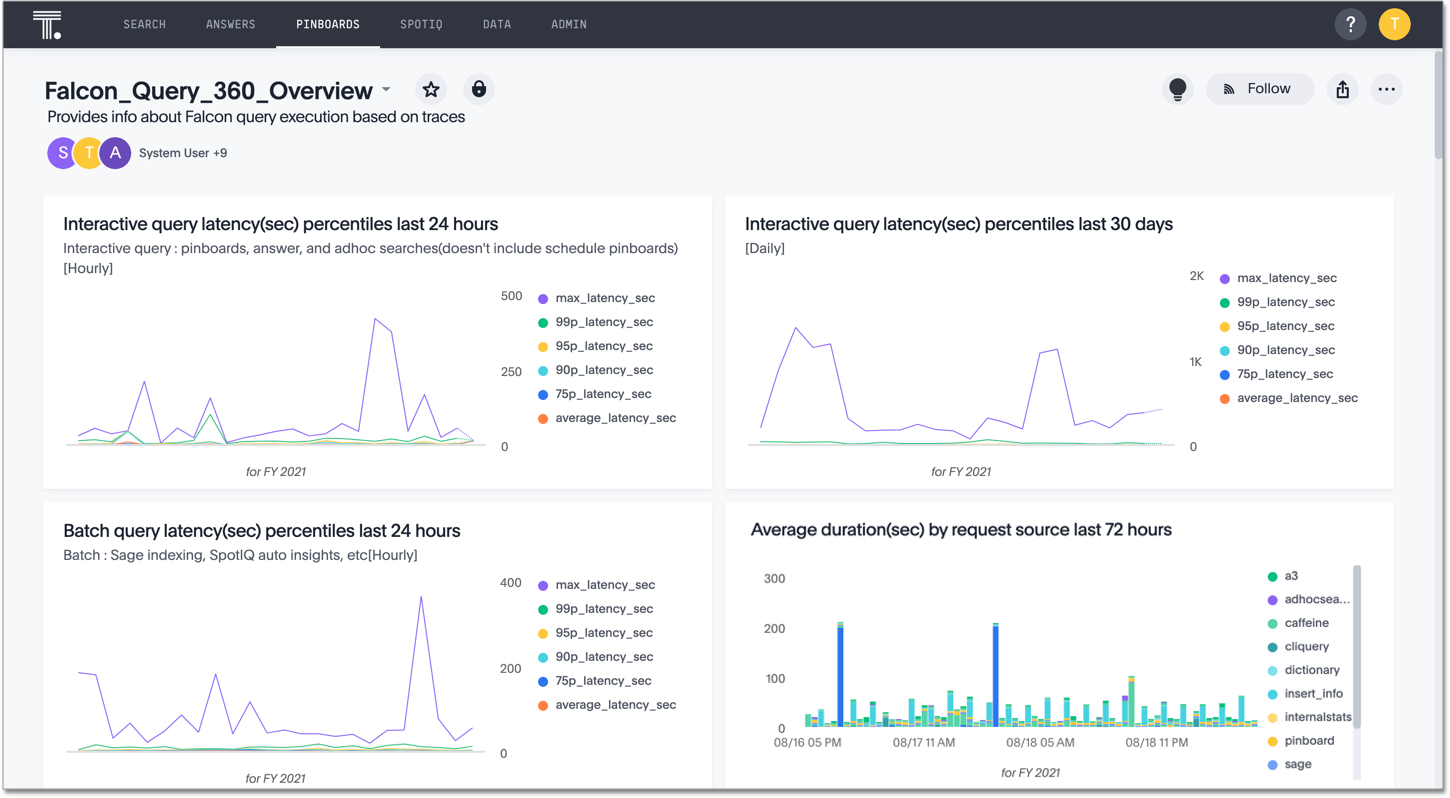Click the Follow button
1450x798 pixels.
(x=1259, y=89)
